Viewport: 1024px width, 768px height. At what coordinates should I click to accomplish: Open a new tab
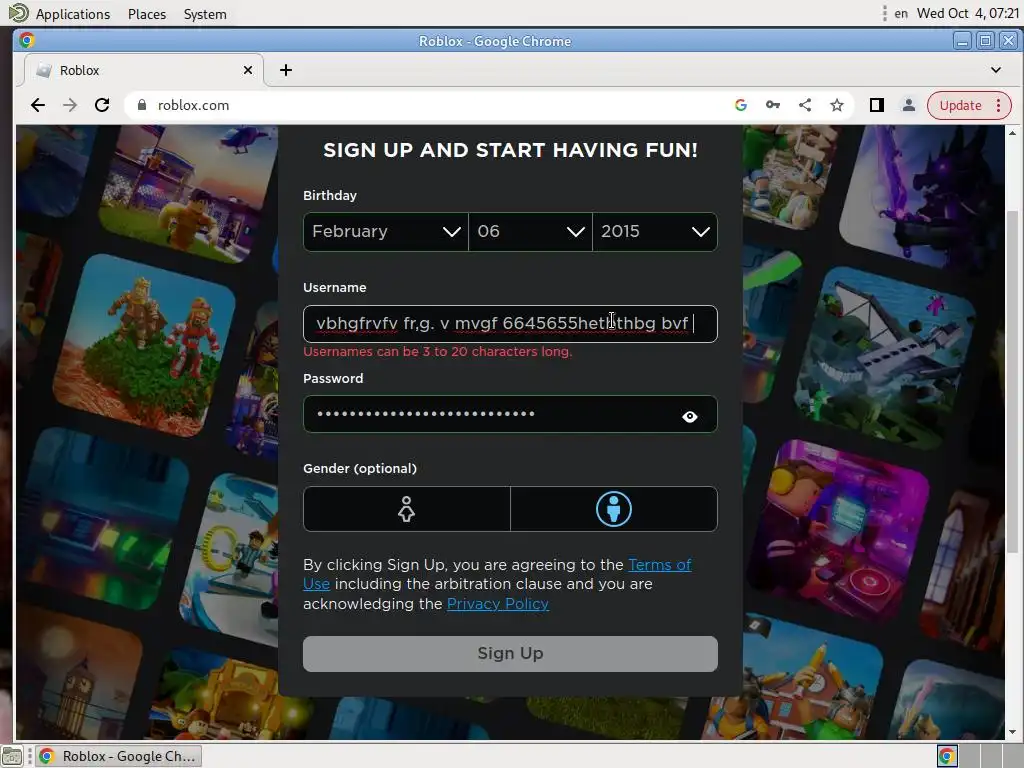(x=286, y=70)
